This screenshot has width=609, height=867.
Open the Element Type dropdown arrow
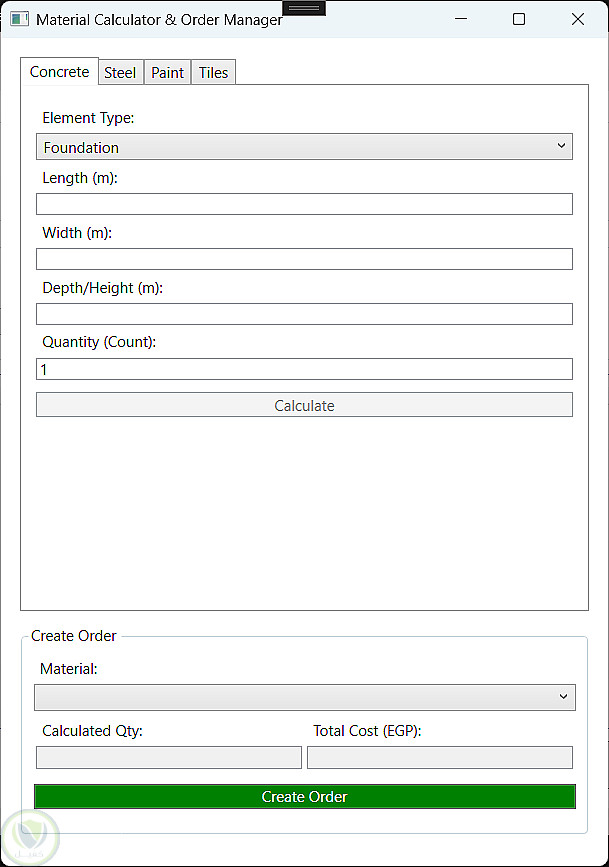[x=561, y=146]
